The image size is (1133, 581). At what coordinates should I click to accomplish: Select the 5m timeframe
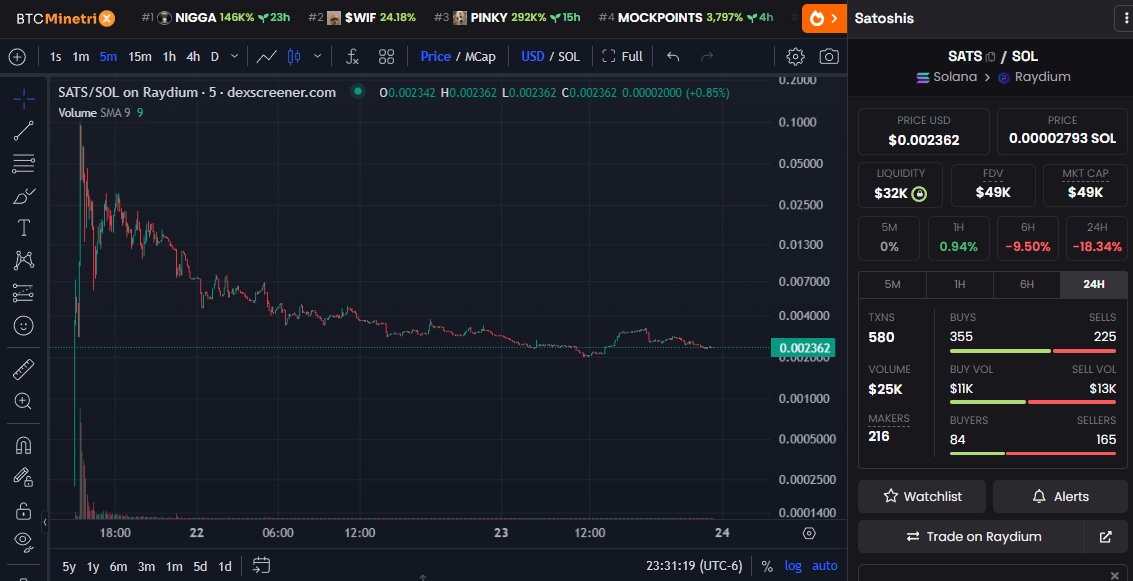108,56
